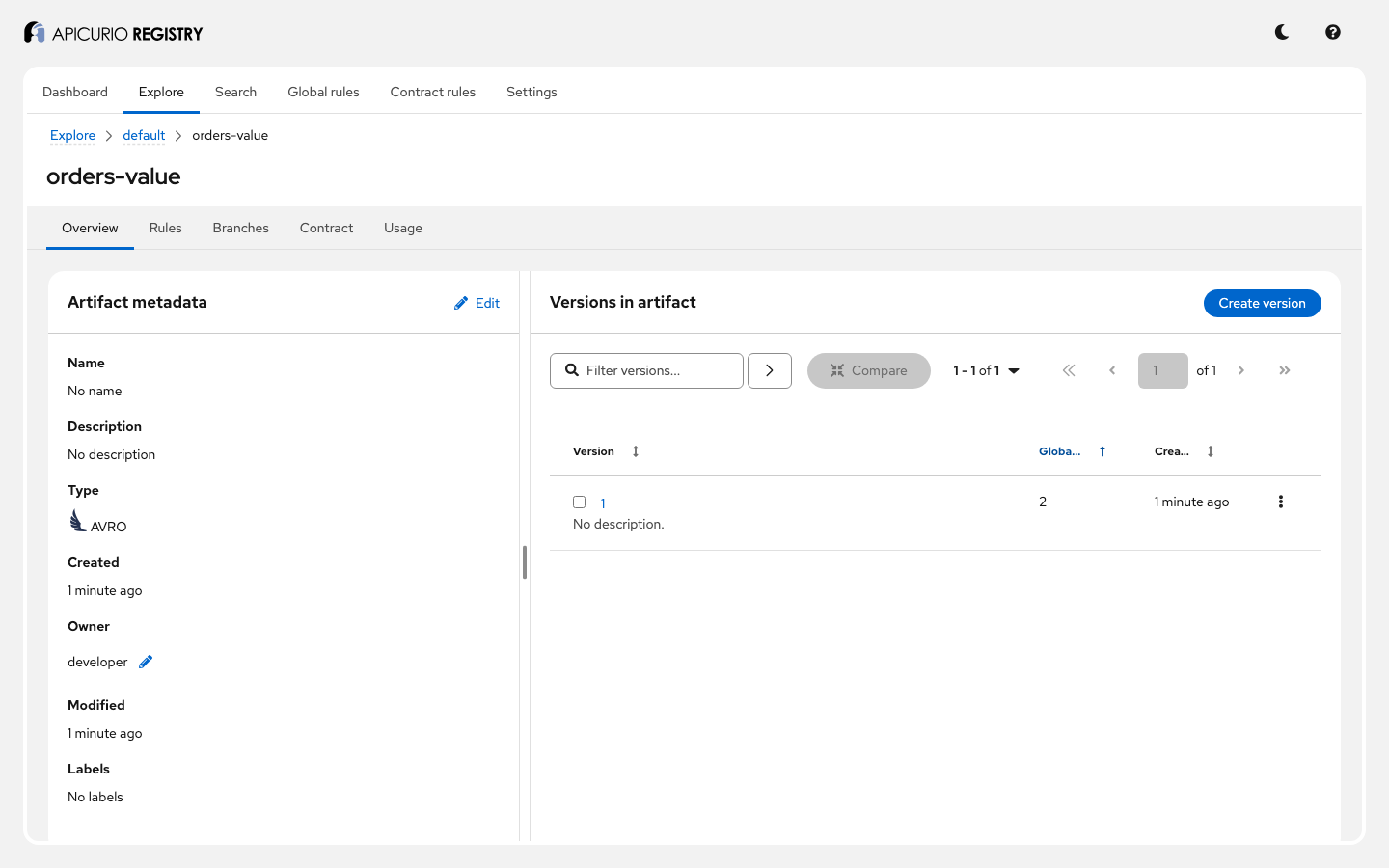Screen dimensions: 1389x868
Task: Switch to the artifact Rules tab
Action: click(166, 228)
